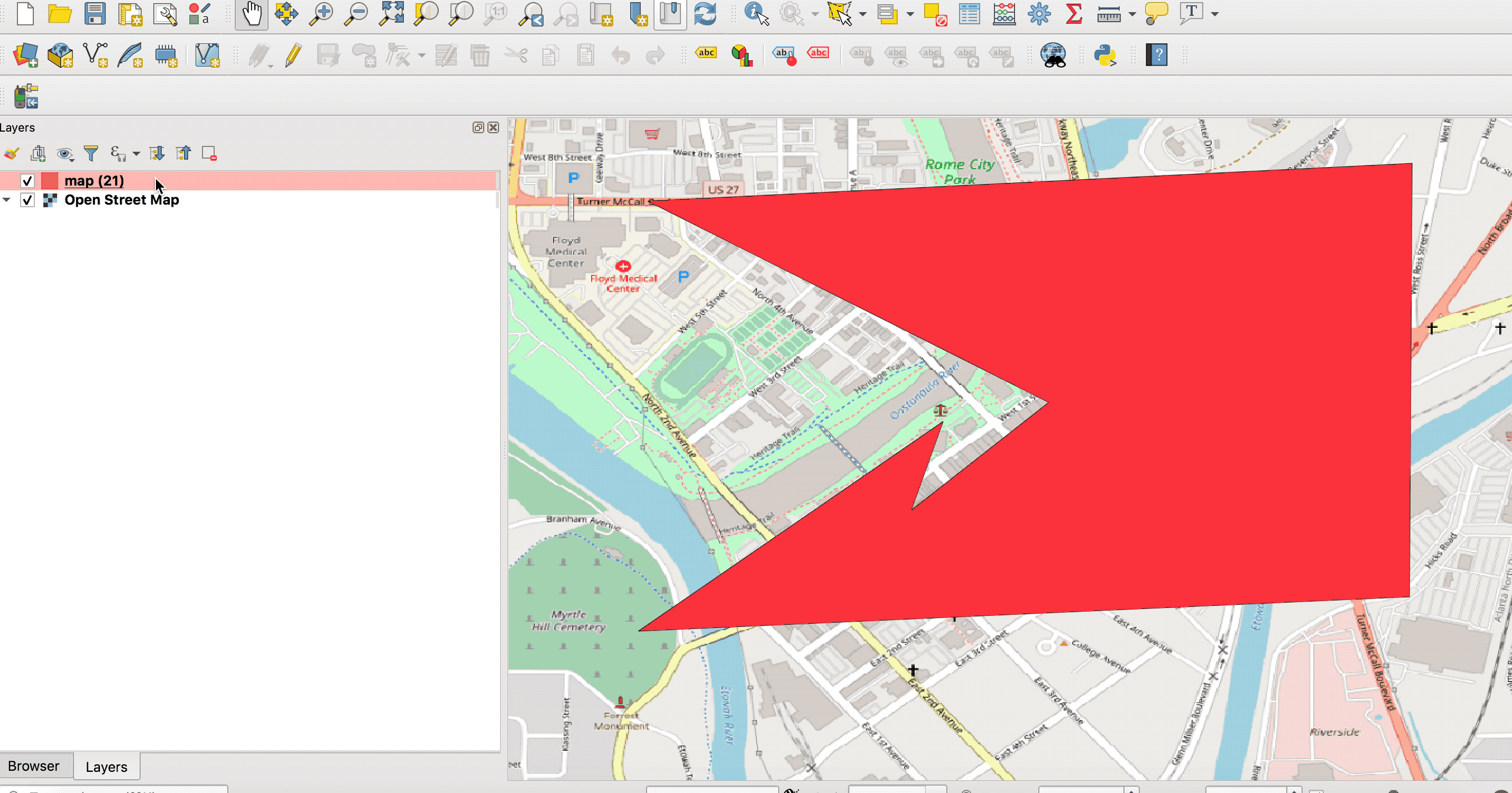Image resolution: width=1512 pixels, height=793 pixels.
Task: Switch to the Layers tab
Action: coord(106,766)
